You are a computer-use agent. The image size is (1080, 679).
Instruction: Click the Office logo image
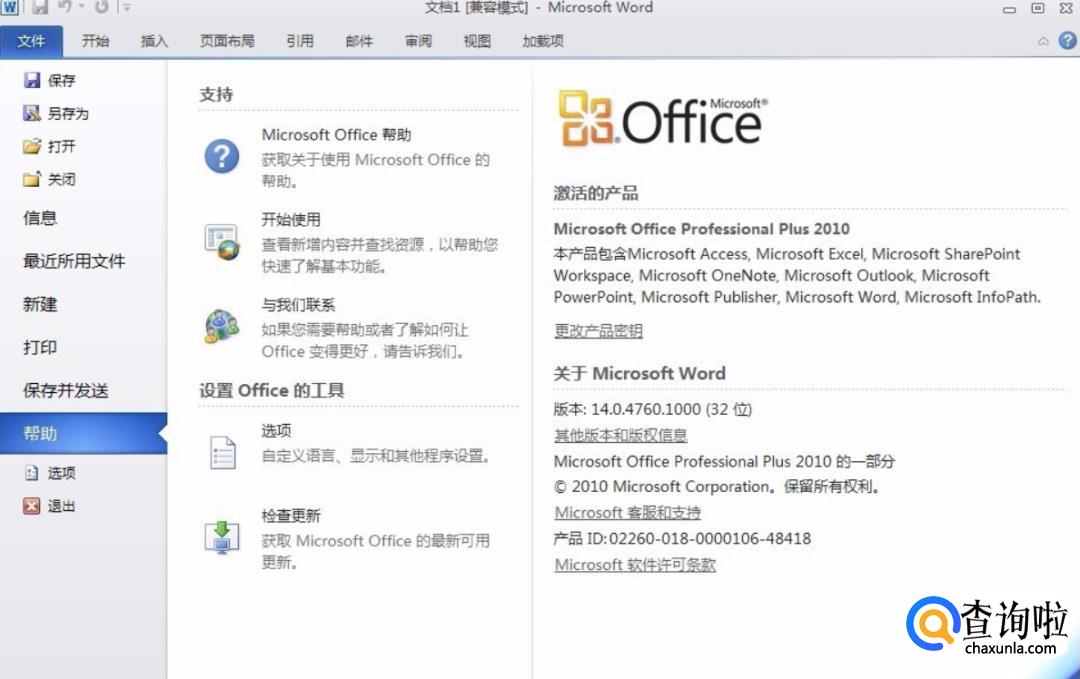(663, 118)
